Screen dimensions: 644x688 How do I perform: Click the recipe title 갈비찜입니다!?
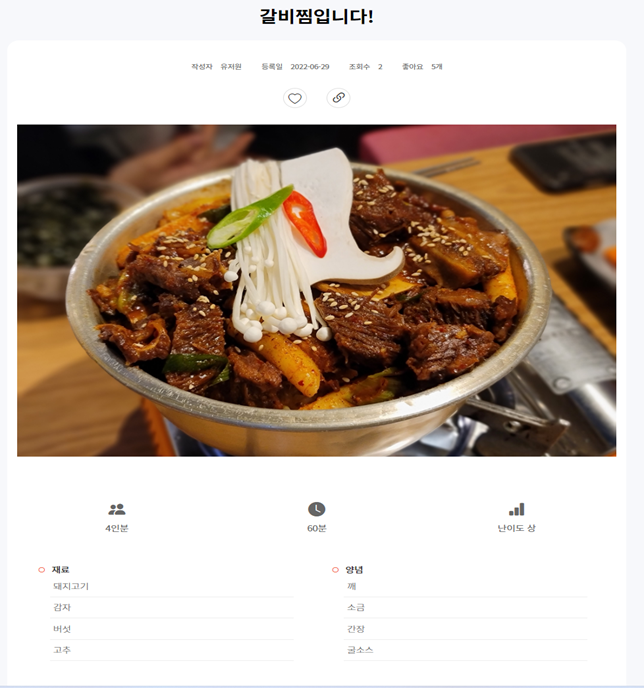click(x=316, y=17)
